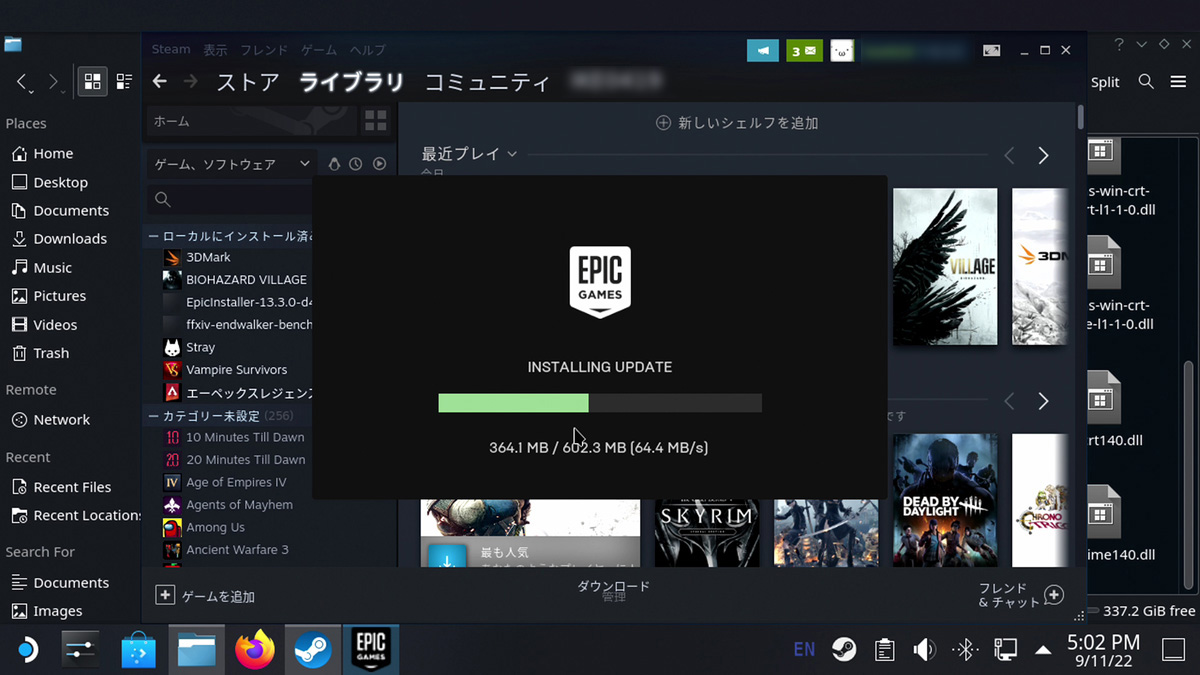This screenshot has height=675, width=1200.
Task: Click ゲームを追加 button
Action: [206, 596]
